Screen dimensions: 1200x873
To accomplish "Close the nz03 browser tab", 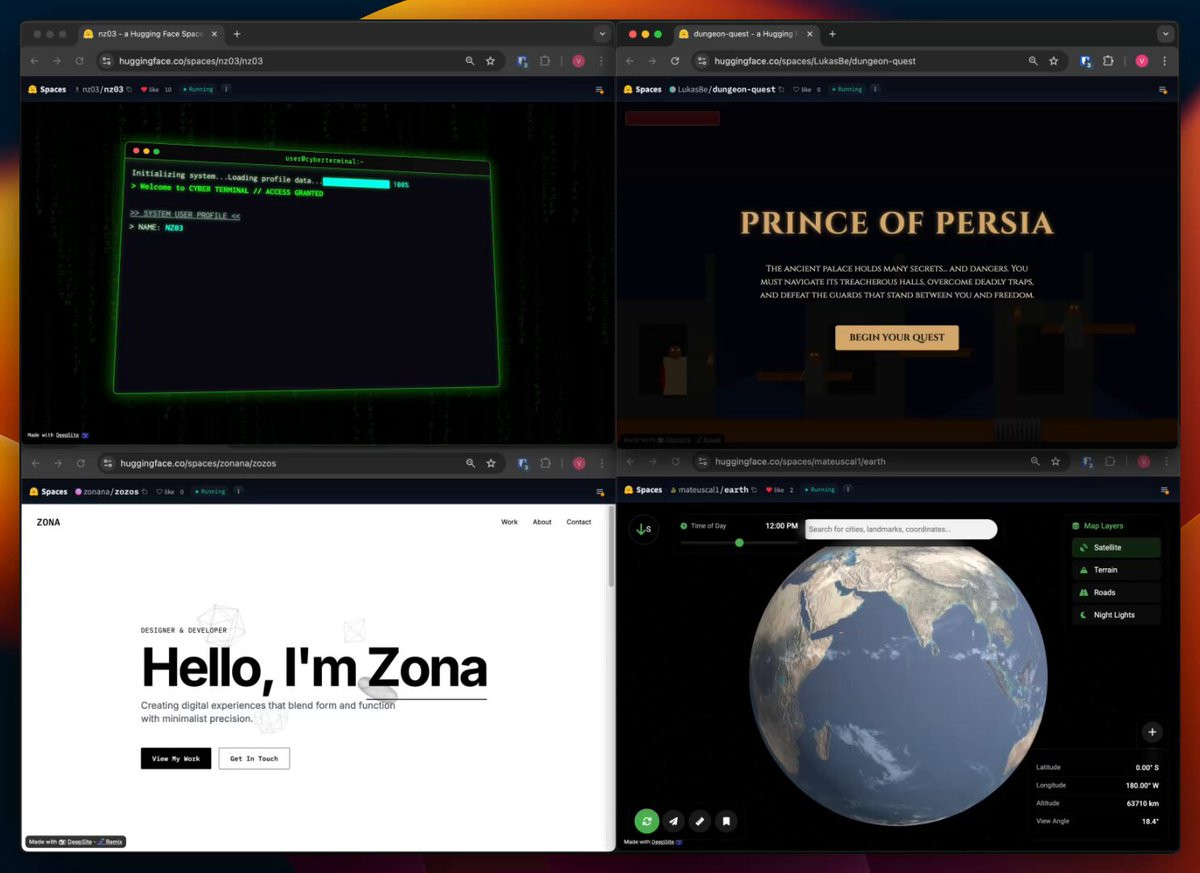I will pyautogui.click(x=214, y=34).
